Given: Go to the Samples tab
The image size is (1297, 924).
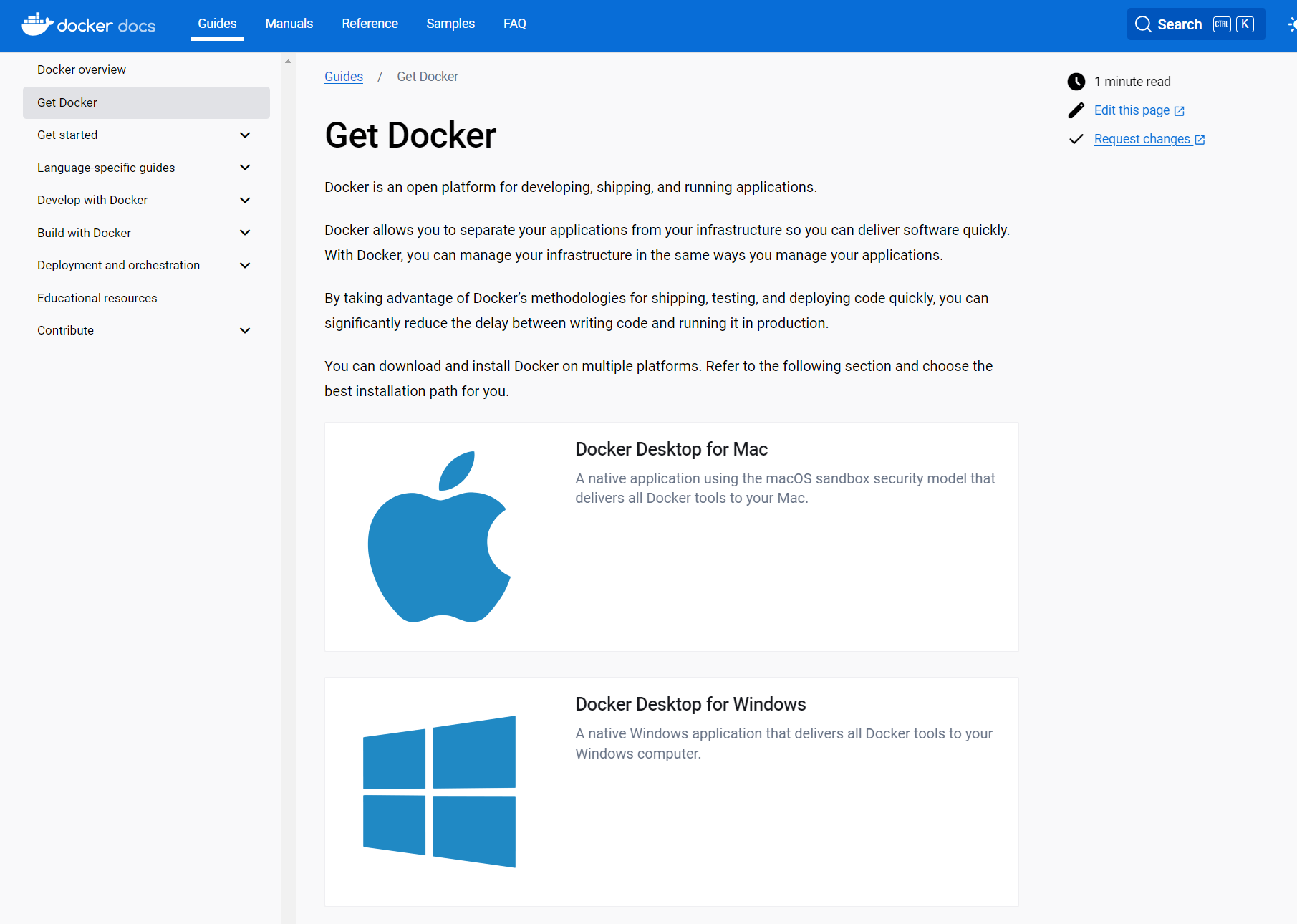Looking at the screenshot, I should pos(450,24).
